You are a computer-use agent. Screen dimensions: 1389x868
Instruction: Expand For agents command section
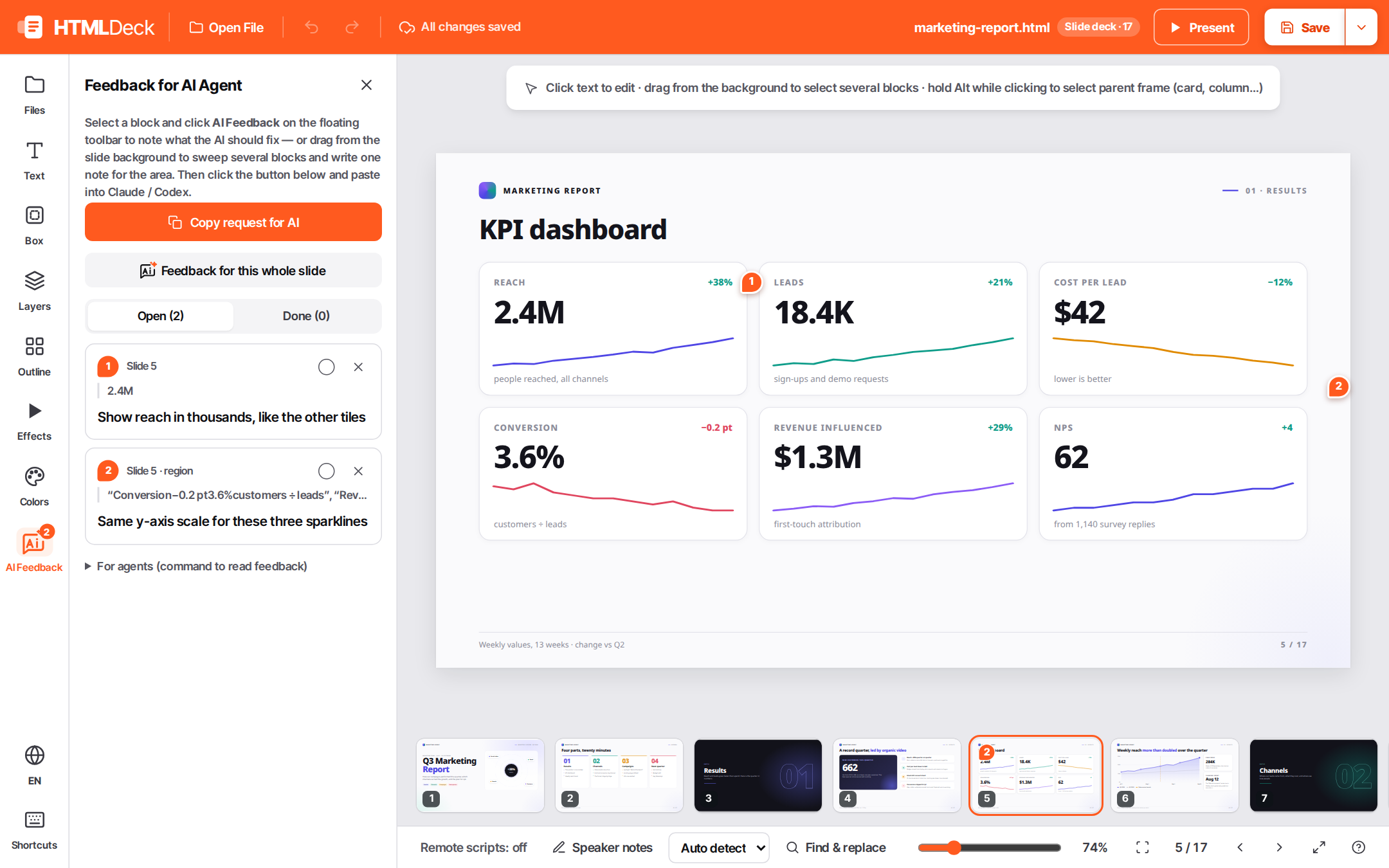[196, 566]
